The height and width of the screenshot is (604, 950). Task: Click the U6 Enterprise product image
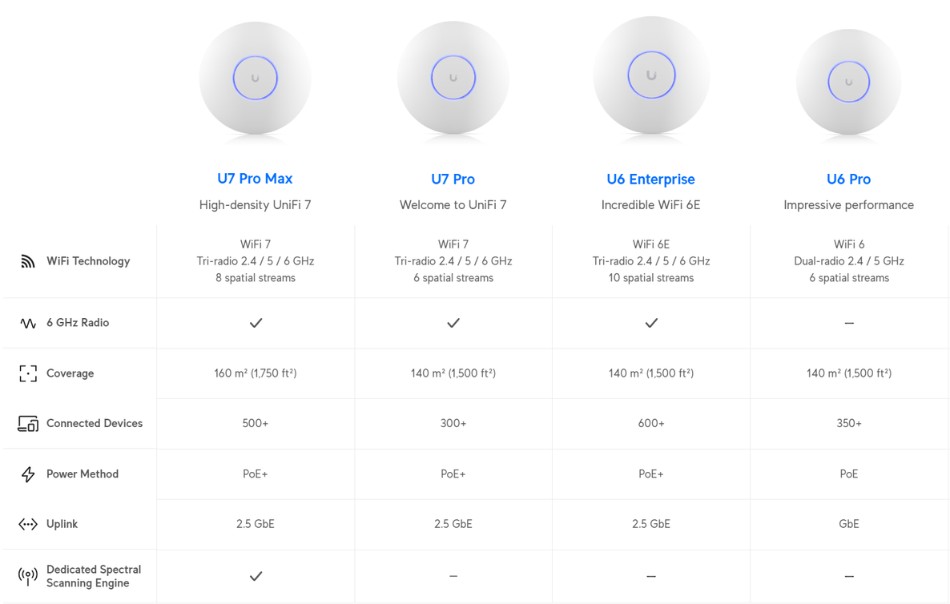[651, 76]
